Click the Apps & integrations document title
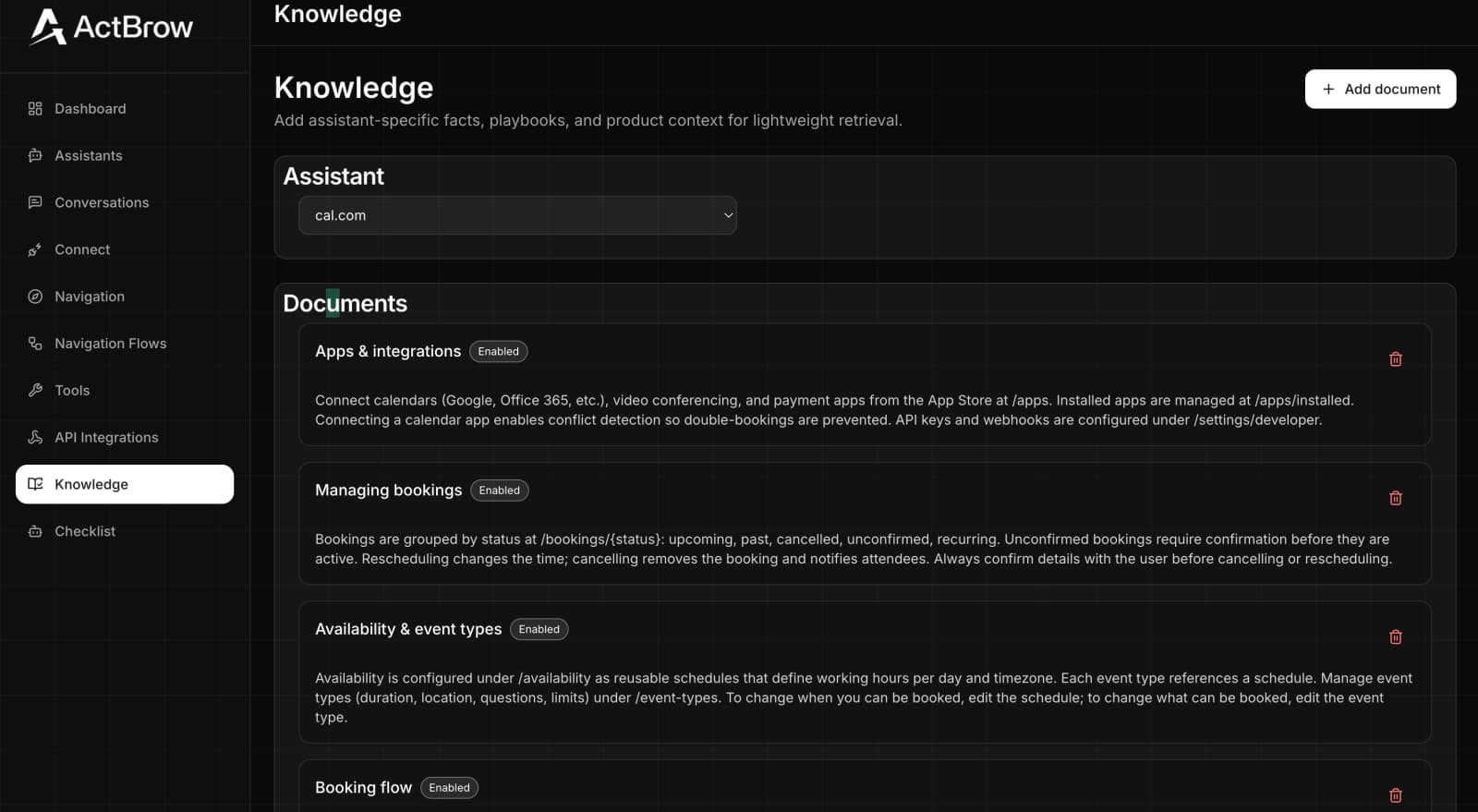This screenshot has width=1478, height=812. [388, 351]
